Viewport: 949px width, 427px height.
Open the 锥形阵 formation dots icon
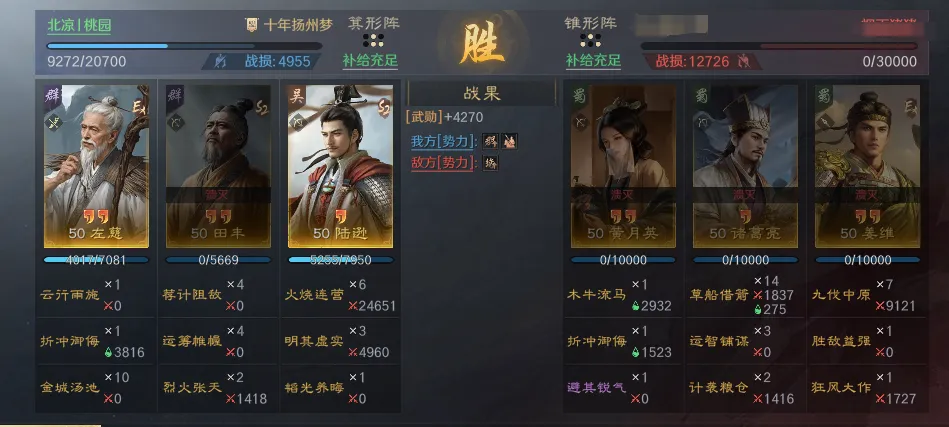tap(590, 41)
